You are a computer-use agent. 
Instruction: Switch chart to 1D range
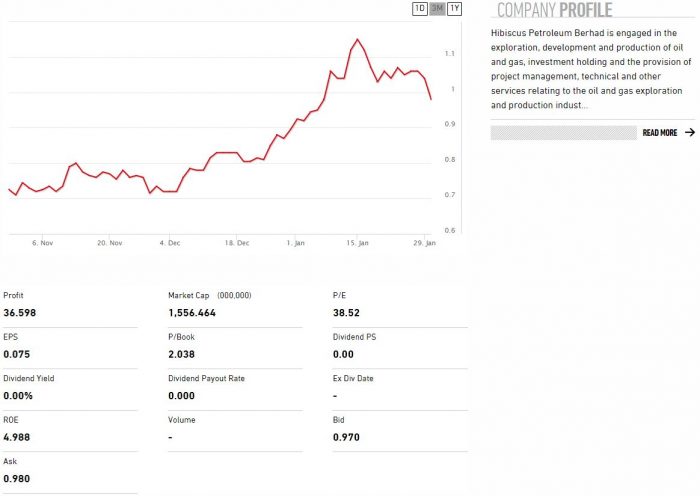pos(420,9)
